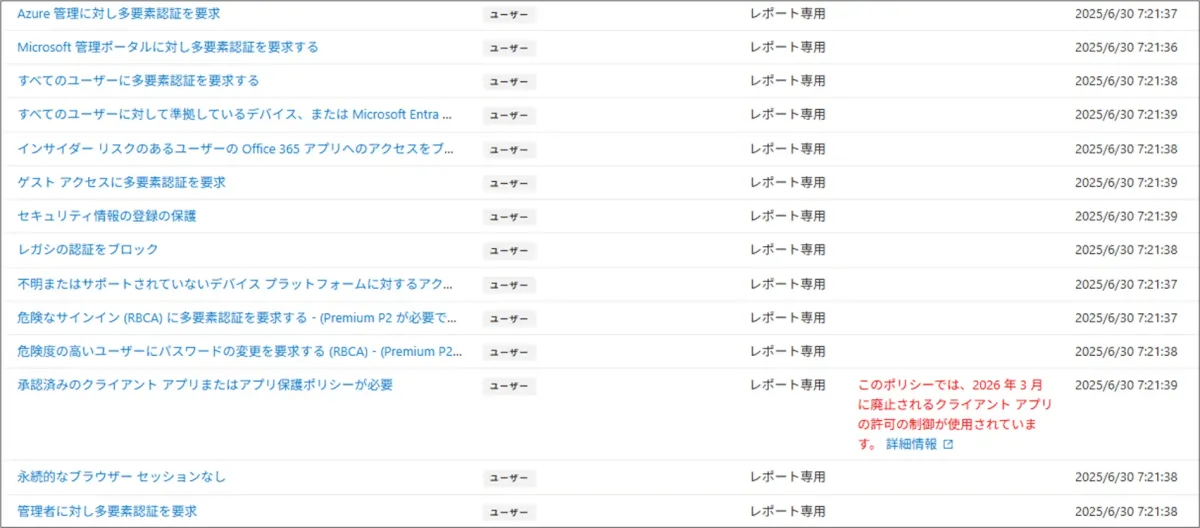Click the 'ユーザー' tag on the 'レガシの認証をブロック' row
The height and width of the screenshot is (528, 1200).
click(509, 250)
